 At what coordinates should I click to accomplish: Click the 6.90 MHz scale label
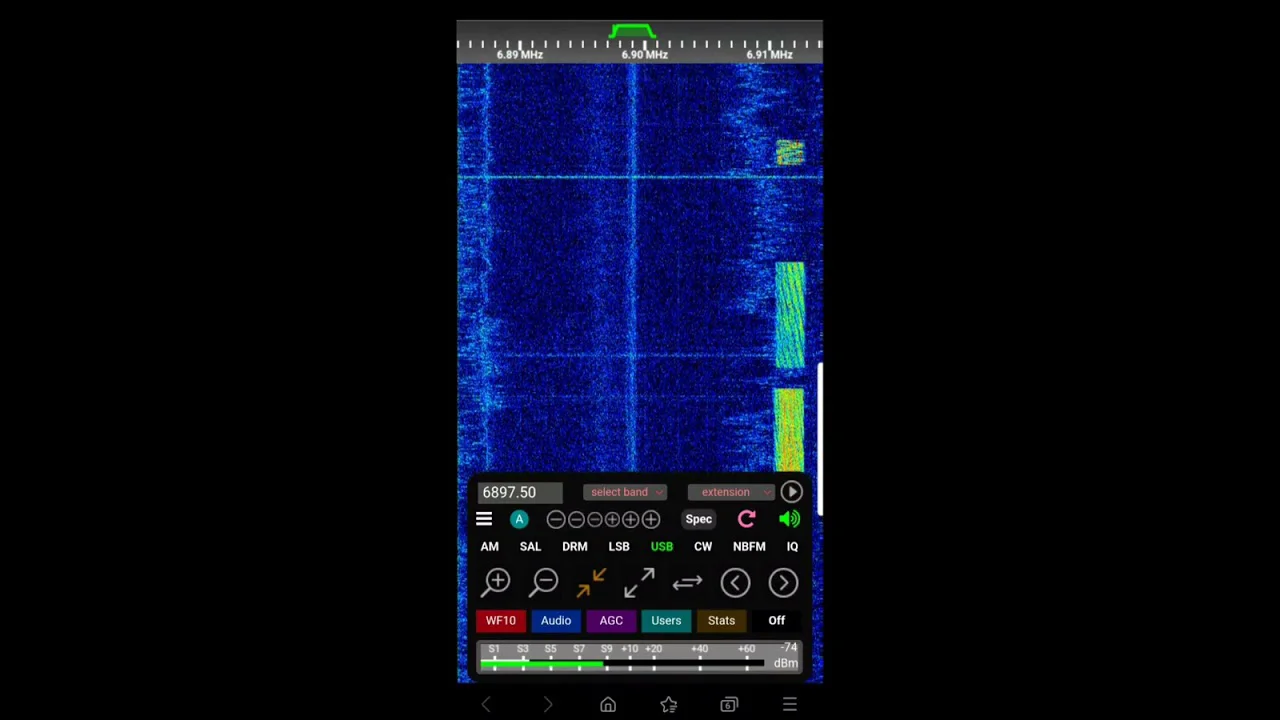(645, 55)
